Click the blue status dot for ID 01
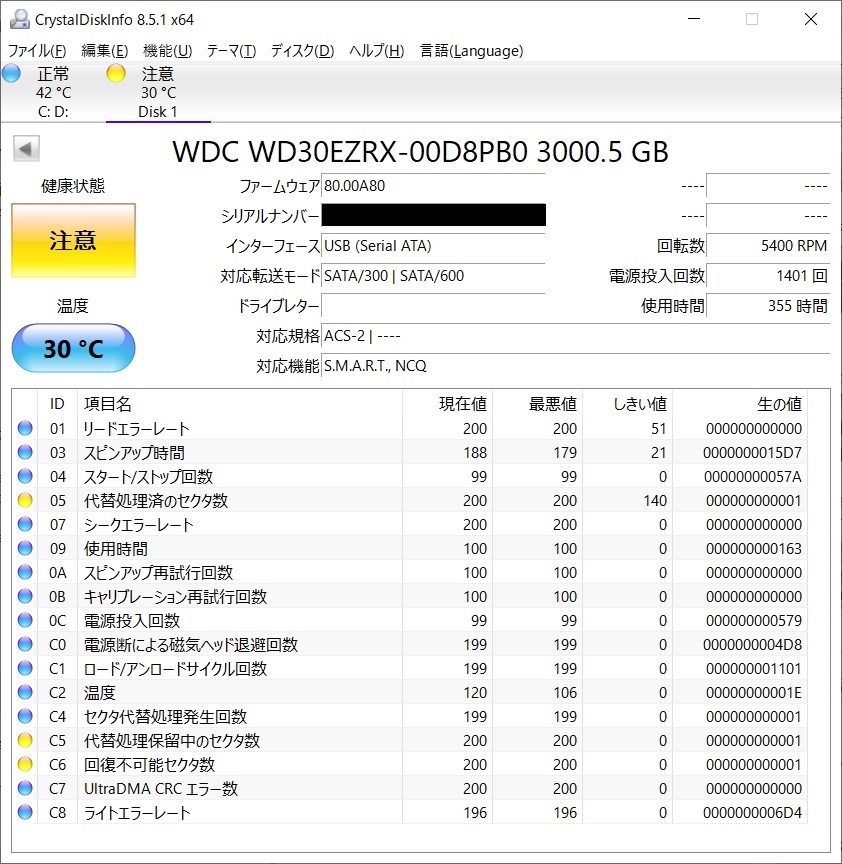The height and width of the screenshot is (864, 842). coord(25,428)
